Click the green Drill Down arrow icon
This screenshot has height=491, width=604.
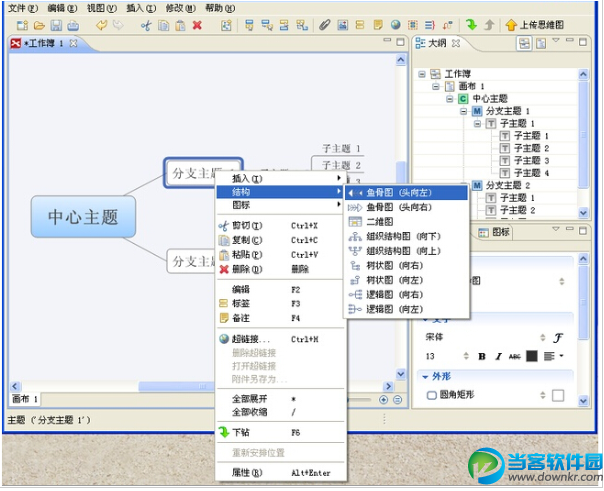coord(471,25)
